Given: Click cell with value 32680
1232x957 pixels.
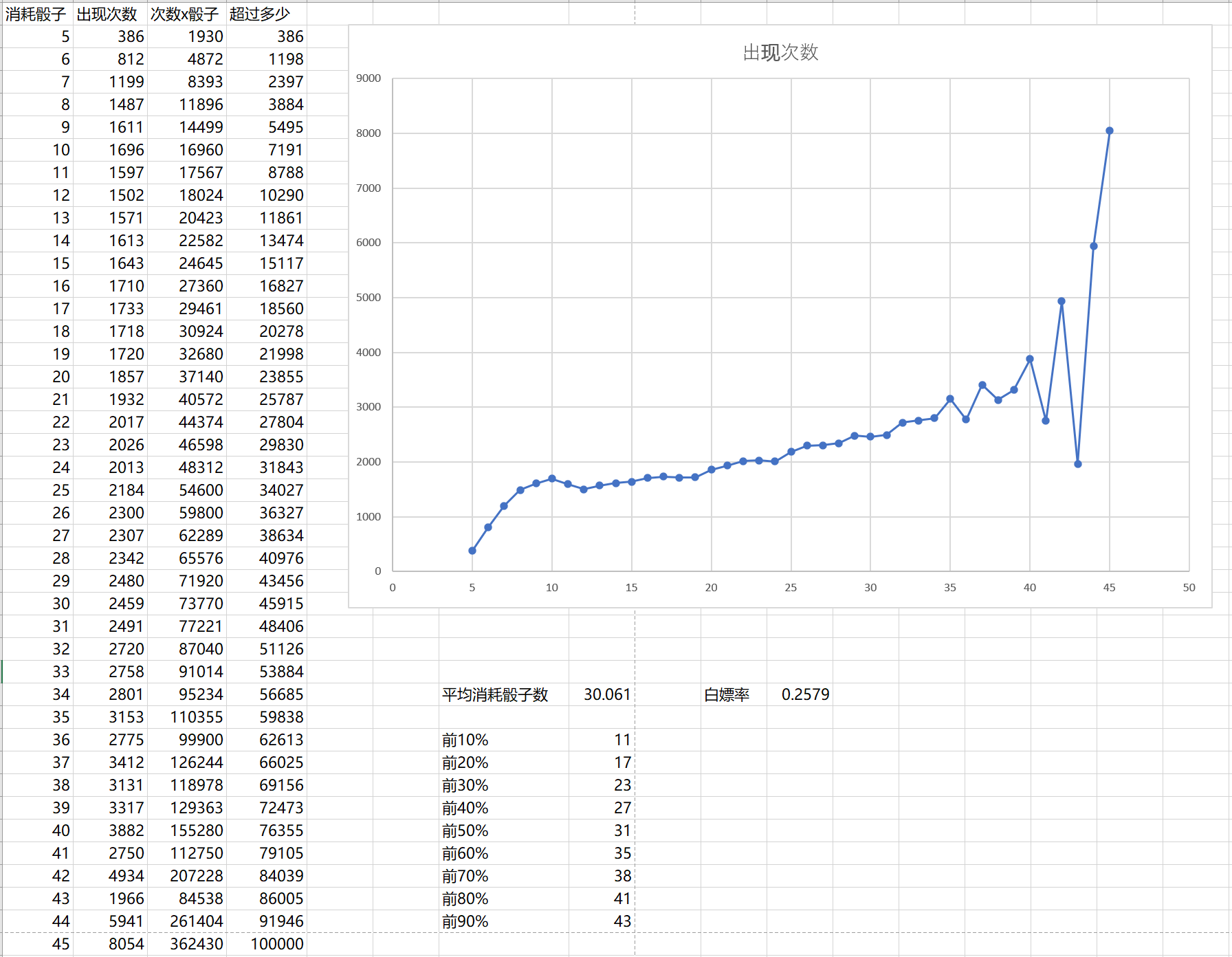Looking at the screenshot, I should point(186,354).
